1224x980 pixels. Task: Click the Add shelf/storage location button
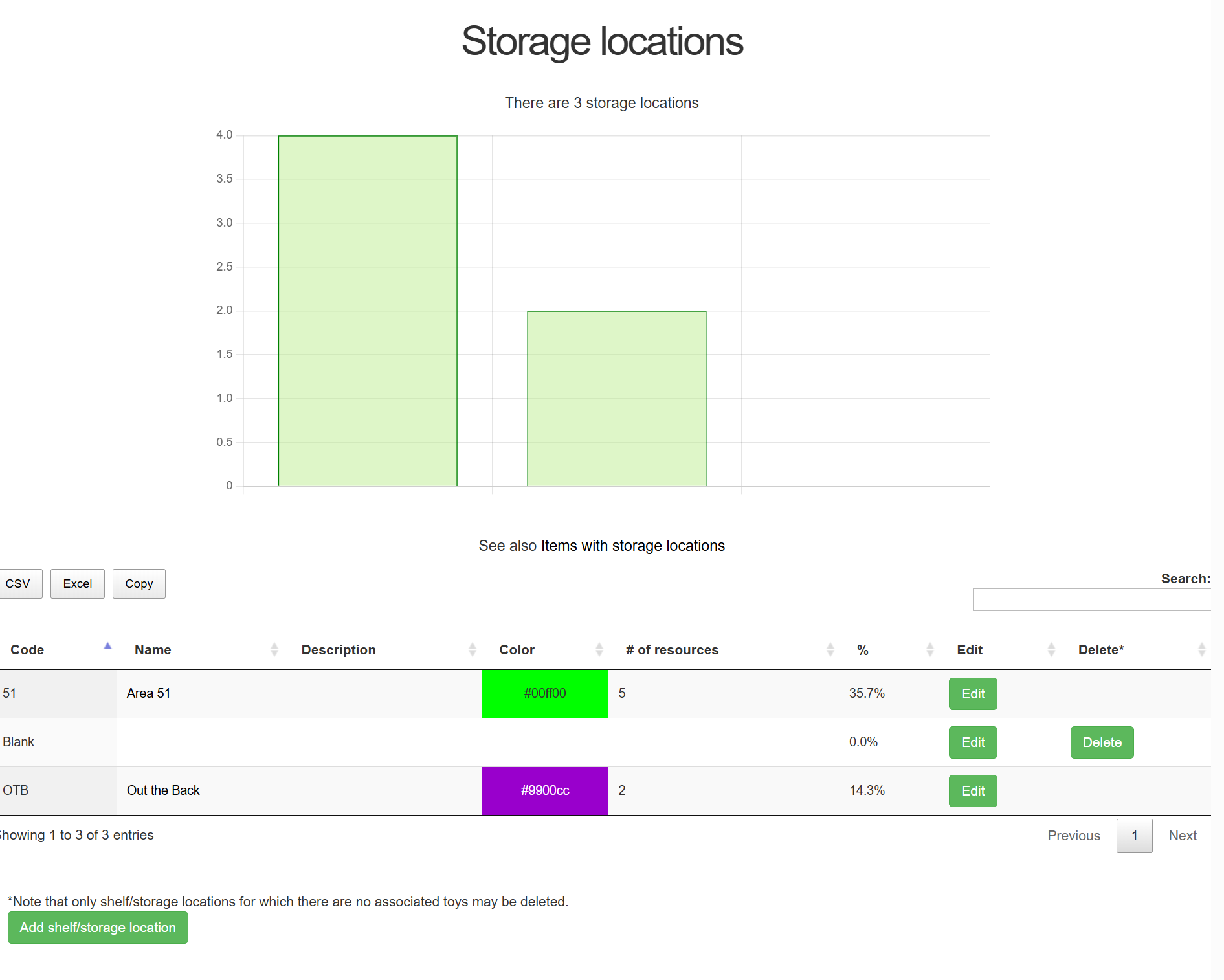tap(98, 928)
